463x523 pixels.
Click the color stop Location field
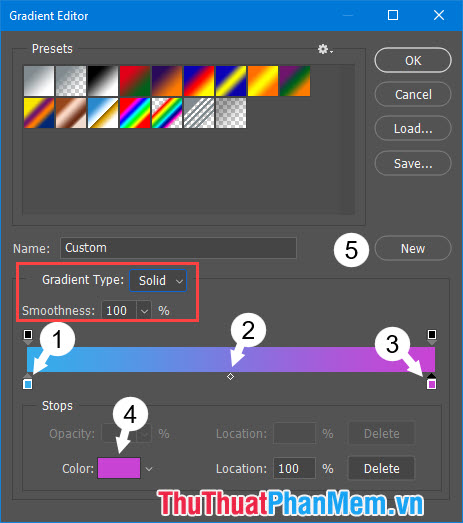click(294, 469)
